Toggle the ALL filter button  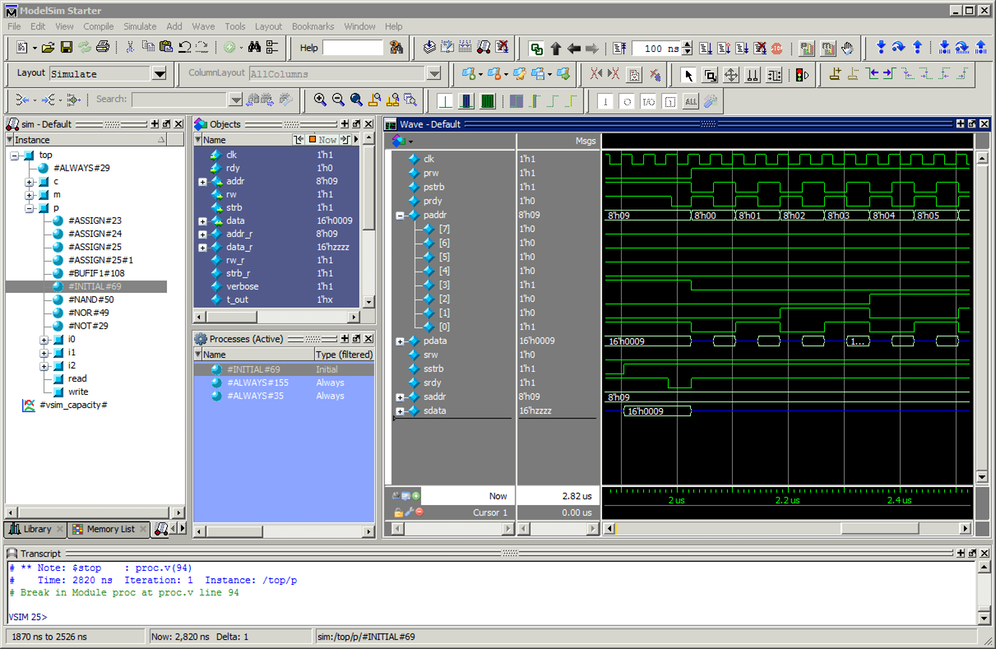pos(691,100)
